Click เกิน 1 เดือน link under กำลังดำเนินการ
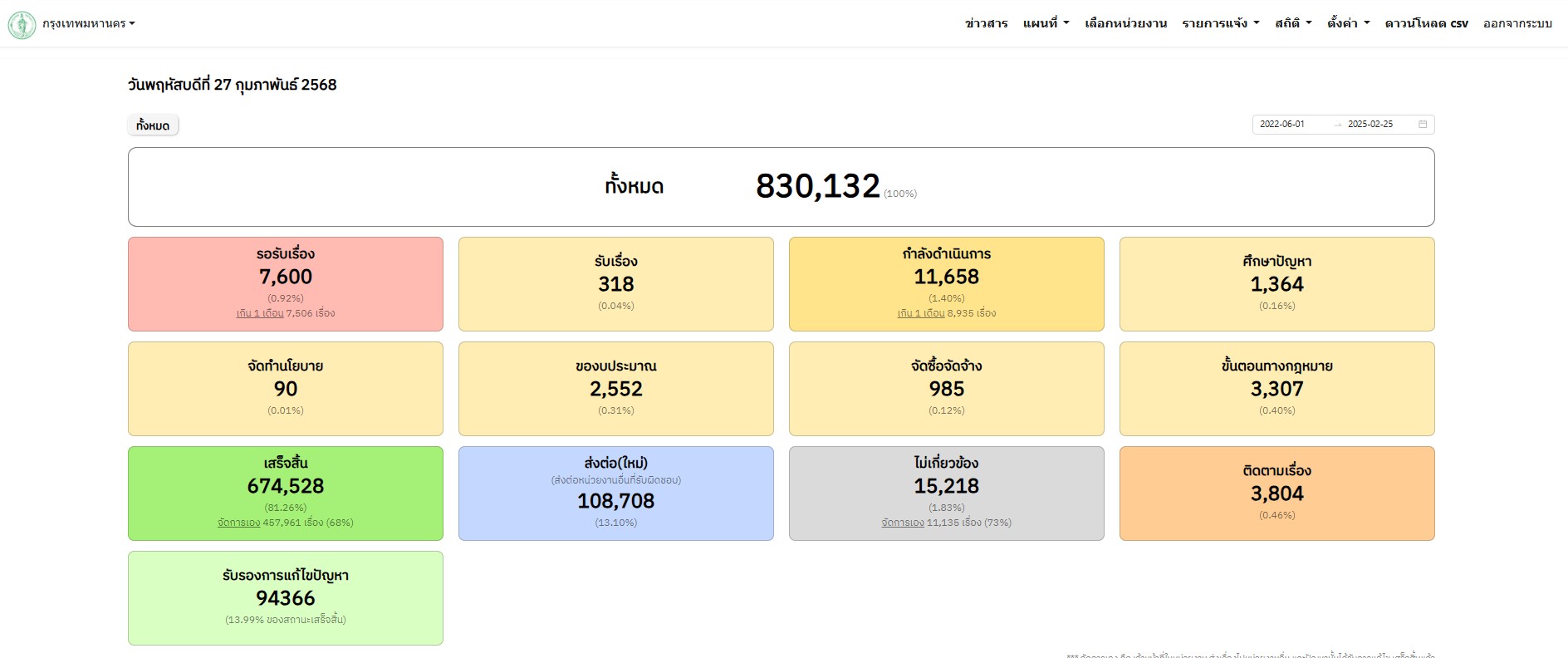Image resolution: width=1568 pixels, height=658 pixels. pos(920,314)
